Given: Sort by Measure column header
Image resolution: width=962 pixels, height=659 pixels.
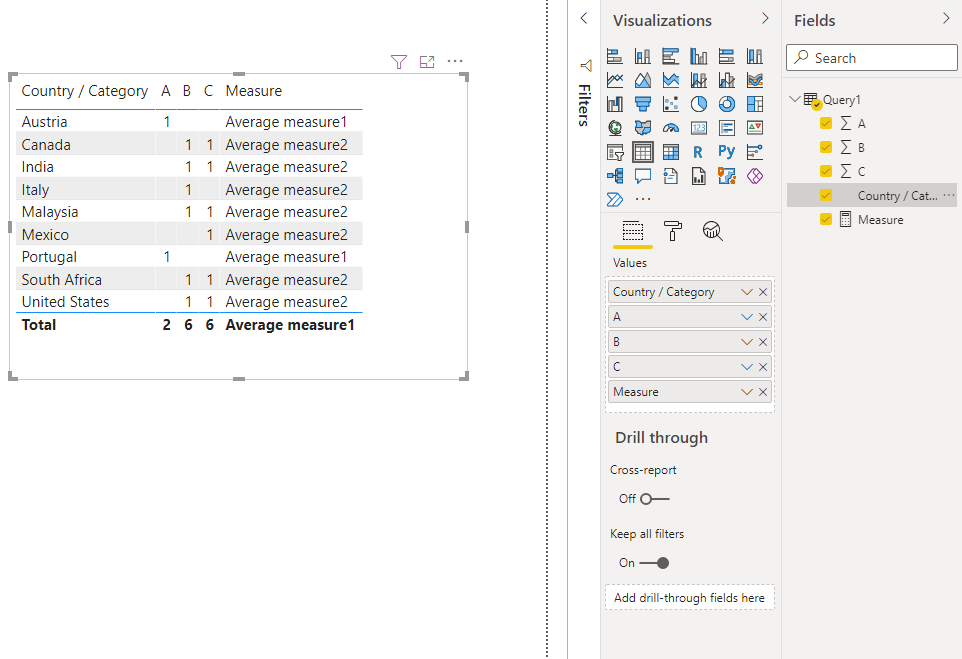Looking at the screenshot, I should click(253, 91).
